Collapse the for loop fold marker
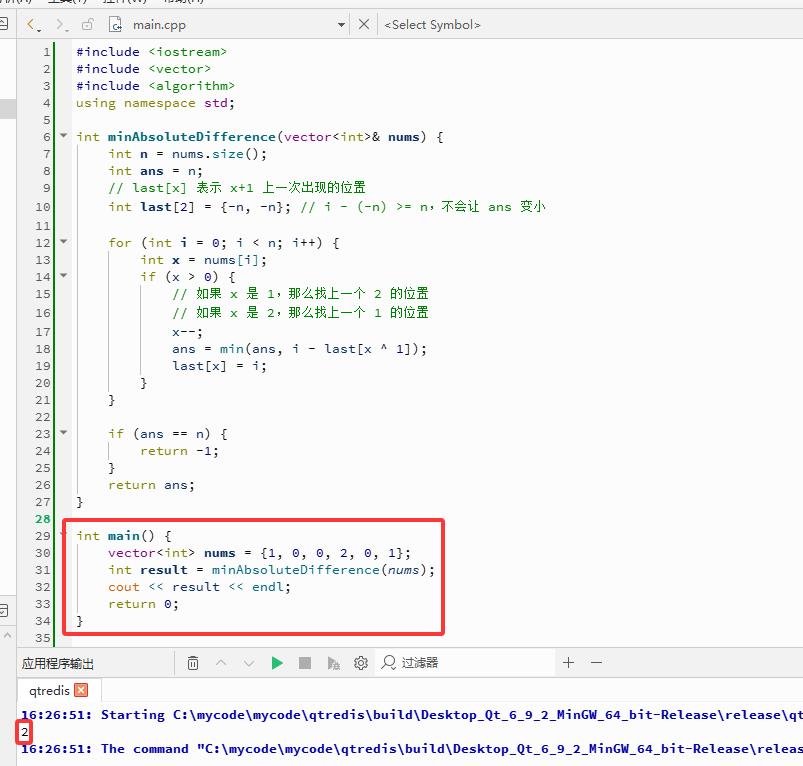803x766 pixels. click(64, 241)
